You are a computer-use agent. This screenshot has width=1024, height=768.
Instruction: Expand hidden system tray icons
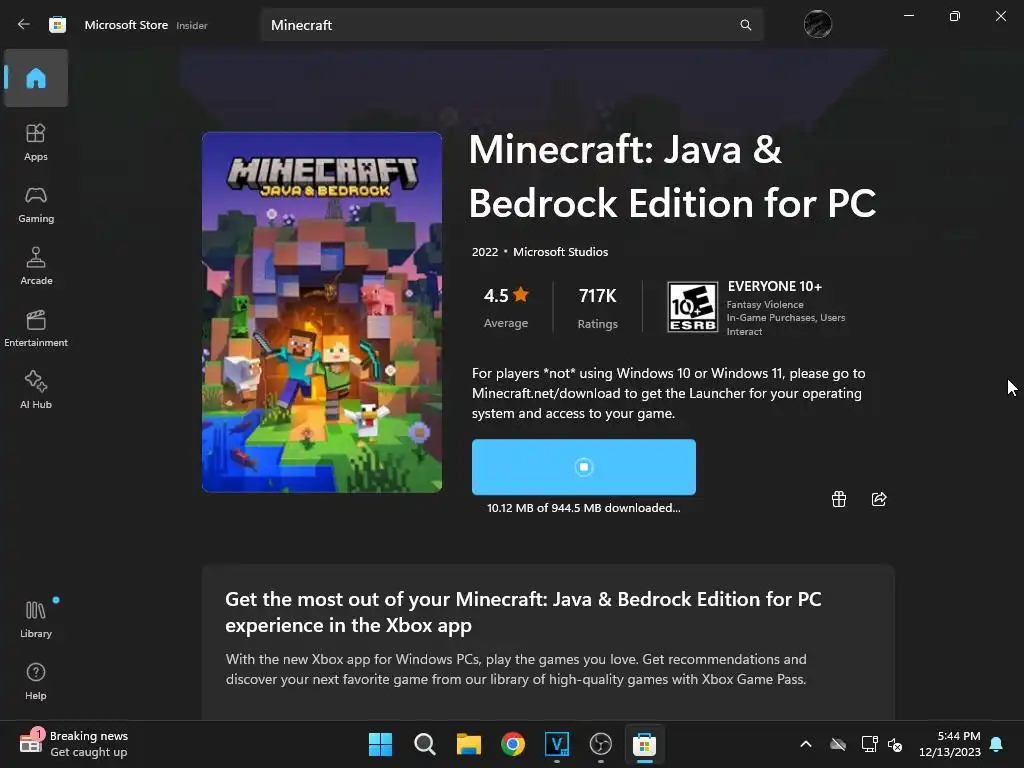[x=806, y=744]
